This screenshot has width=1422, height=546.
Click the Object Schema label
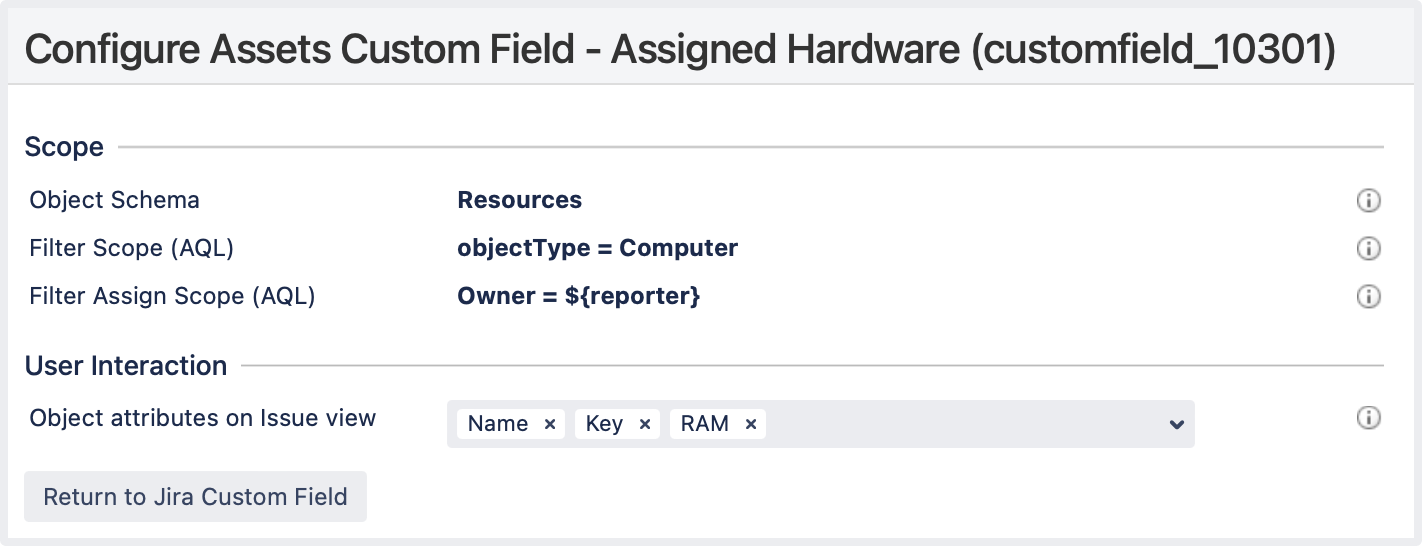point(114,200)
